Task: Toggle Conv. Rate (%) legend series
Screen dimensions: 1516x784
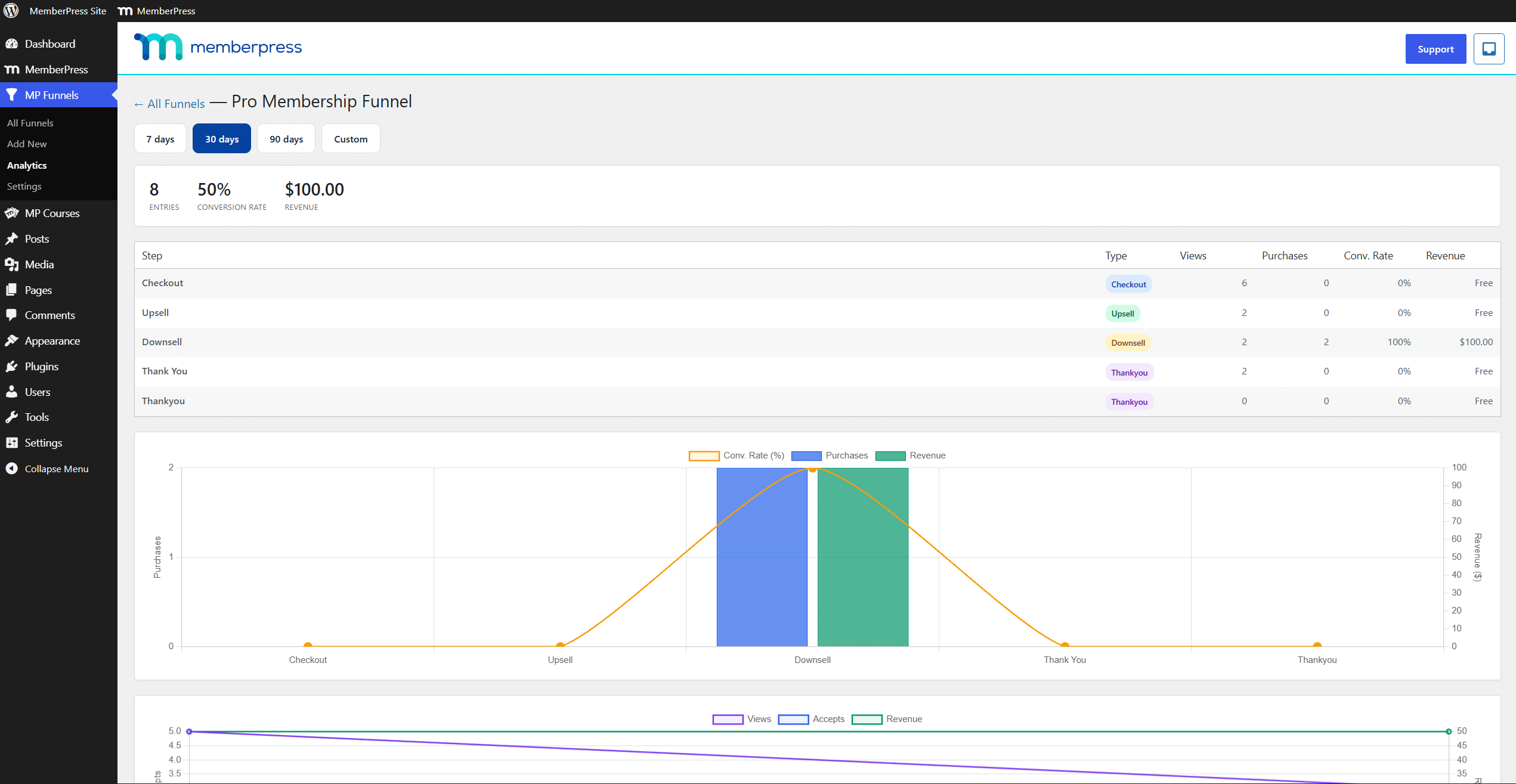Action: pyautogui.click(x=737, y=455)
